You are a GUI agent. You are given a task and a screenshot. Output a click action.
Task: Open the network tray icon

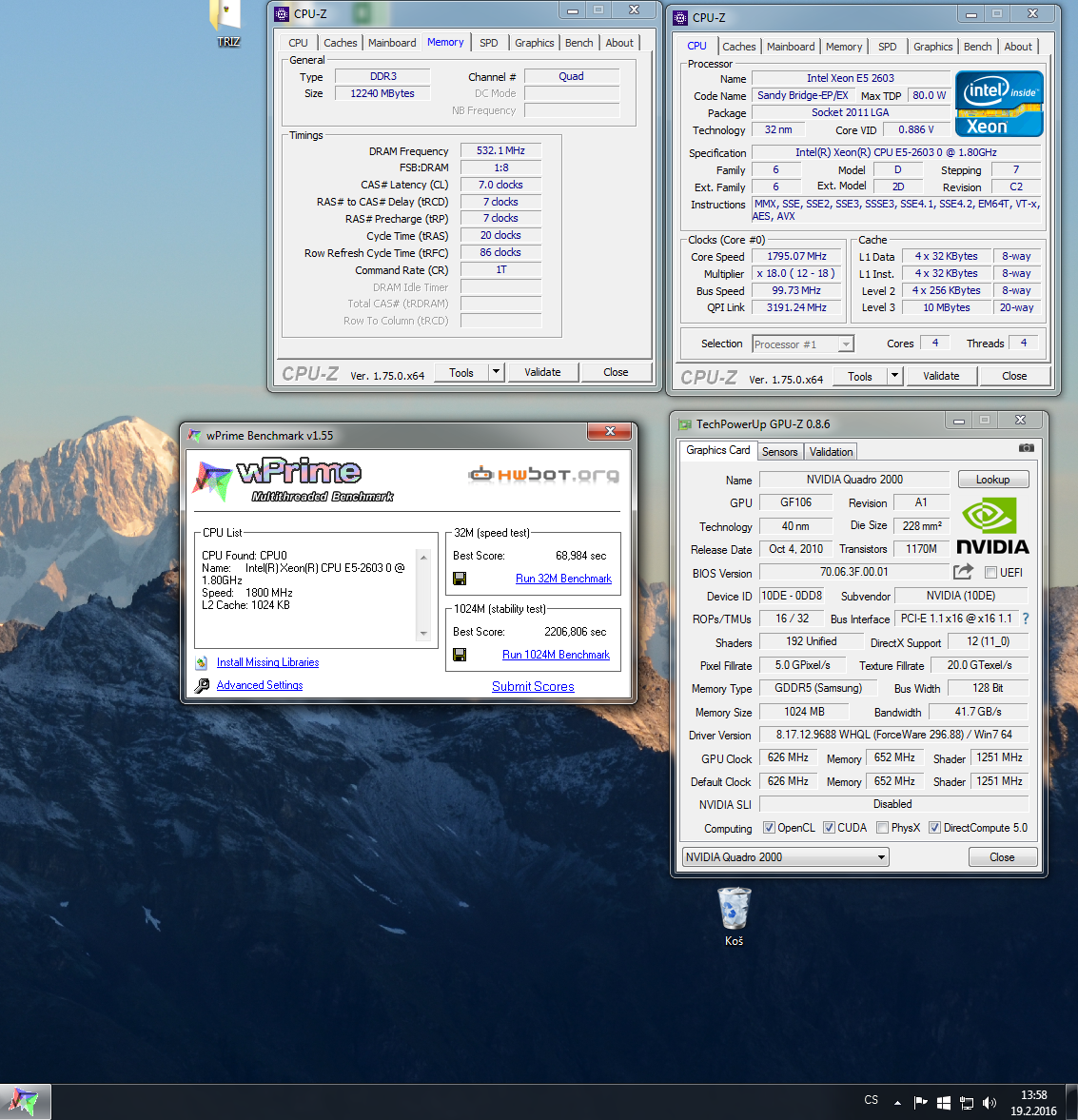click(967, 1102)
